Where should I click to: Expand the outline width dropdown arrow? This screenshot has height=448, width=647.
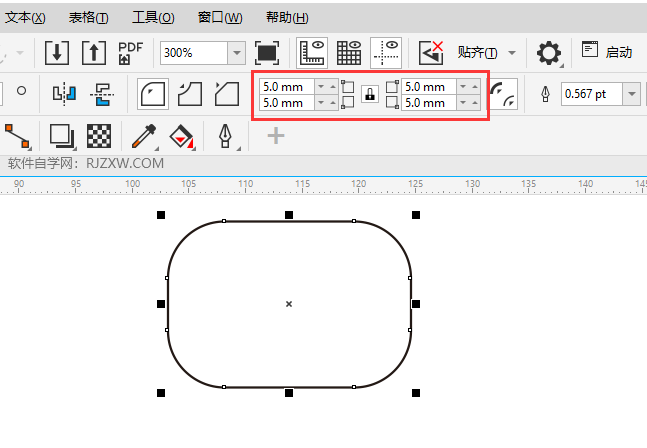[x=631, y=94]
